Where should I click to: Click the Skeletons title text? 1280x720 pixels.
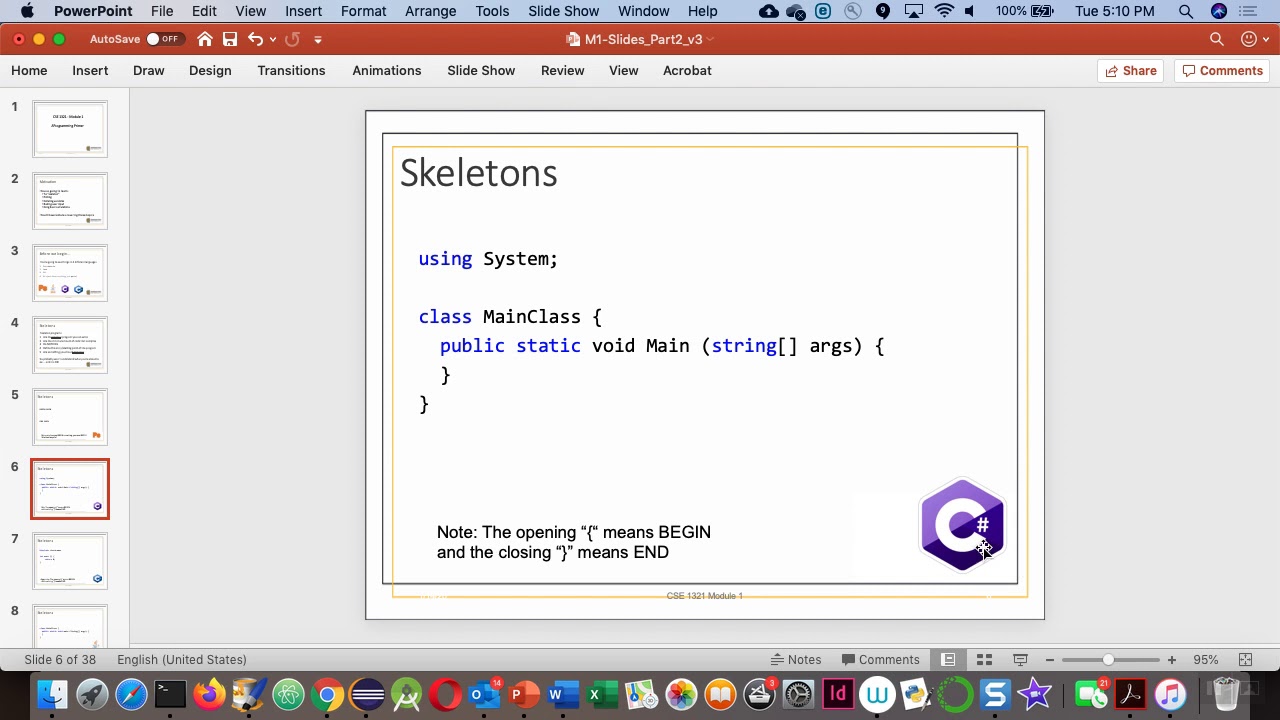(478, 173)
